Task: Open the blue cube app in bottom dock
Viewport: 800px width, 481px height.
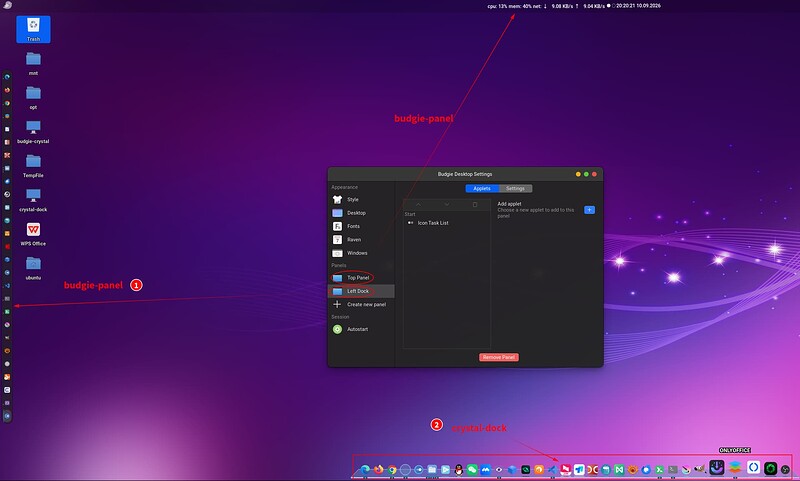Action: [x=512, y=469]
